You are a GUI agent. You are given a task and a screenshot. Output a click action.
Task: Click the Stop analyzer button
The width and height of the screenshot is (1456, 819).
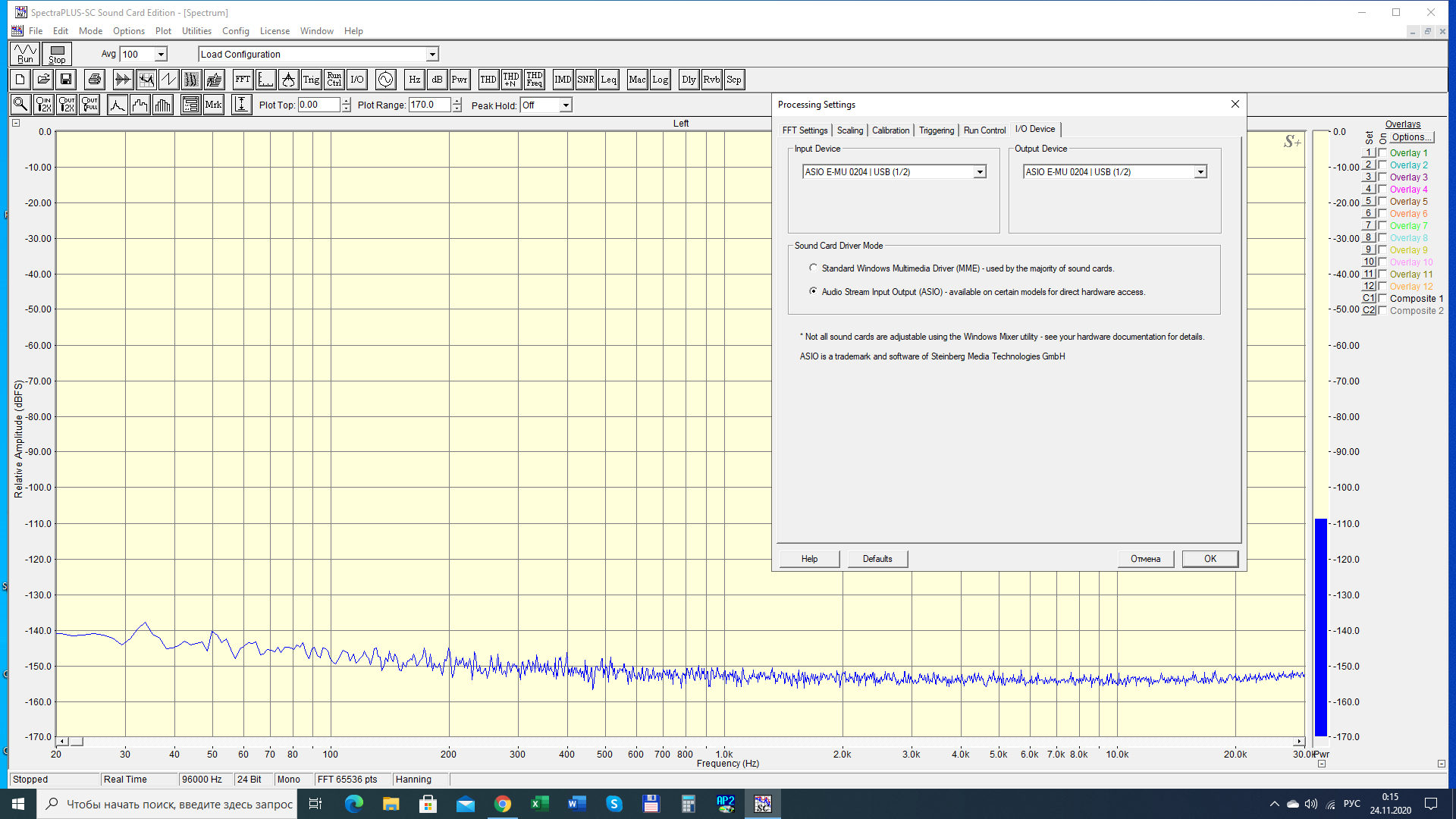(57, 54)
